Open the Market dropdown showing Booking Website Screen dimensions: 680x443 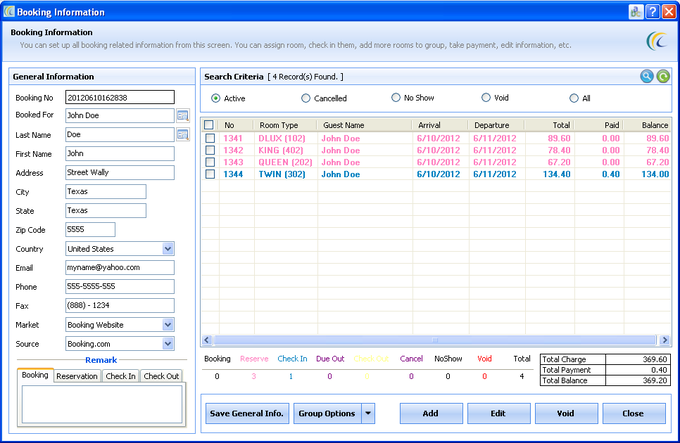coord(168,325)
